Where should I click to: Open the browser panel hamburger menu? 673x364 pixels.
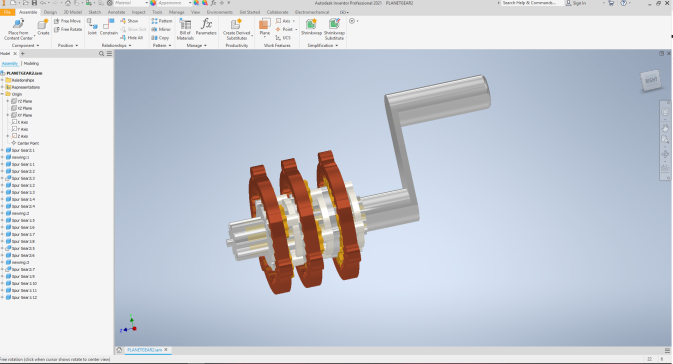tap(109, 54)
